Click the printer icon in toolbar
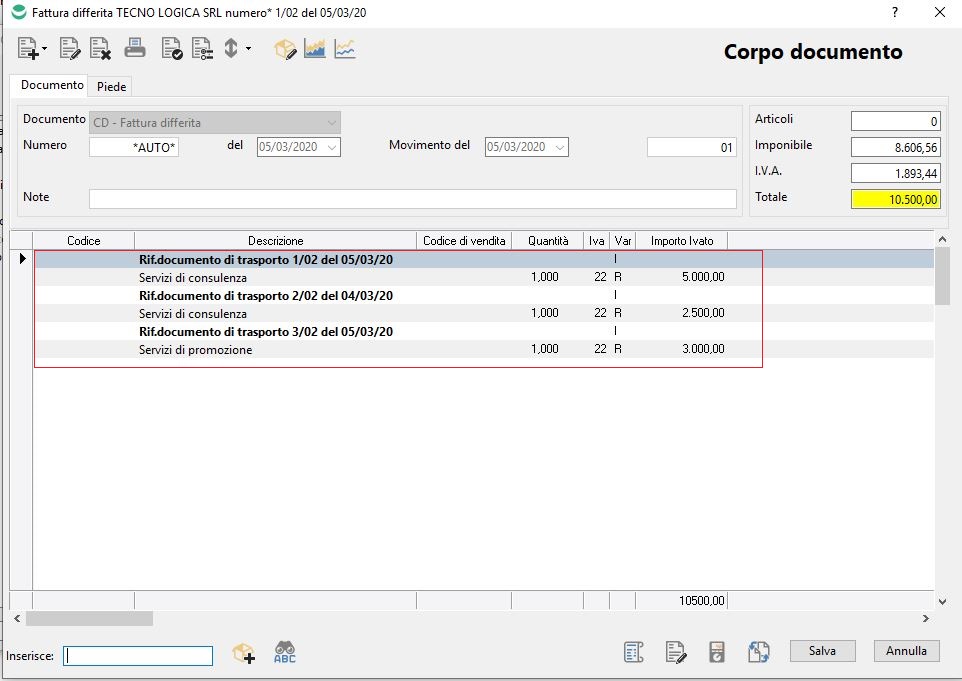 click(135, 48)
